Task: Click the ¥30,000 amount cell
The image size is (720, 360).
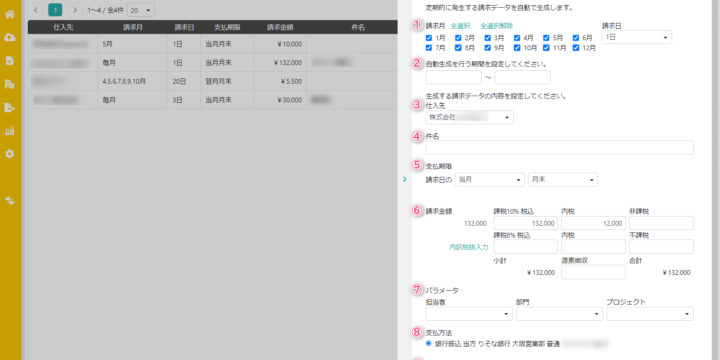Action: [x=280, y=100]
